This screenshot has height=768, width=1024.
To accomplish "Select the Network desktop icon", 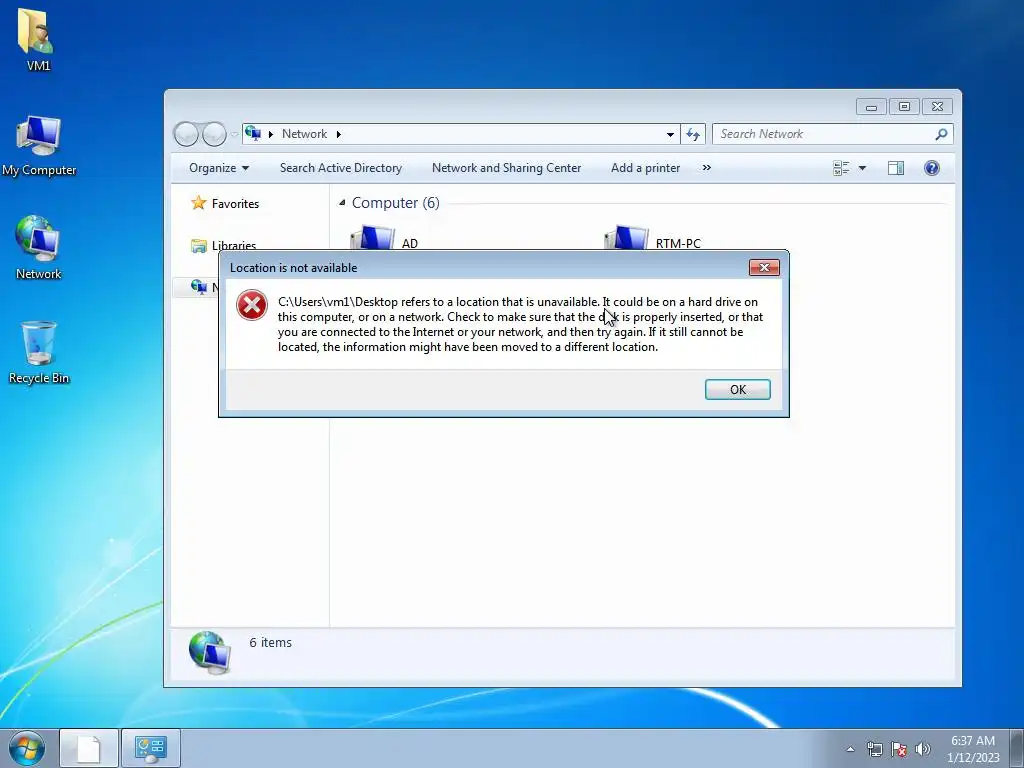I will [39, 248].
